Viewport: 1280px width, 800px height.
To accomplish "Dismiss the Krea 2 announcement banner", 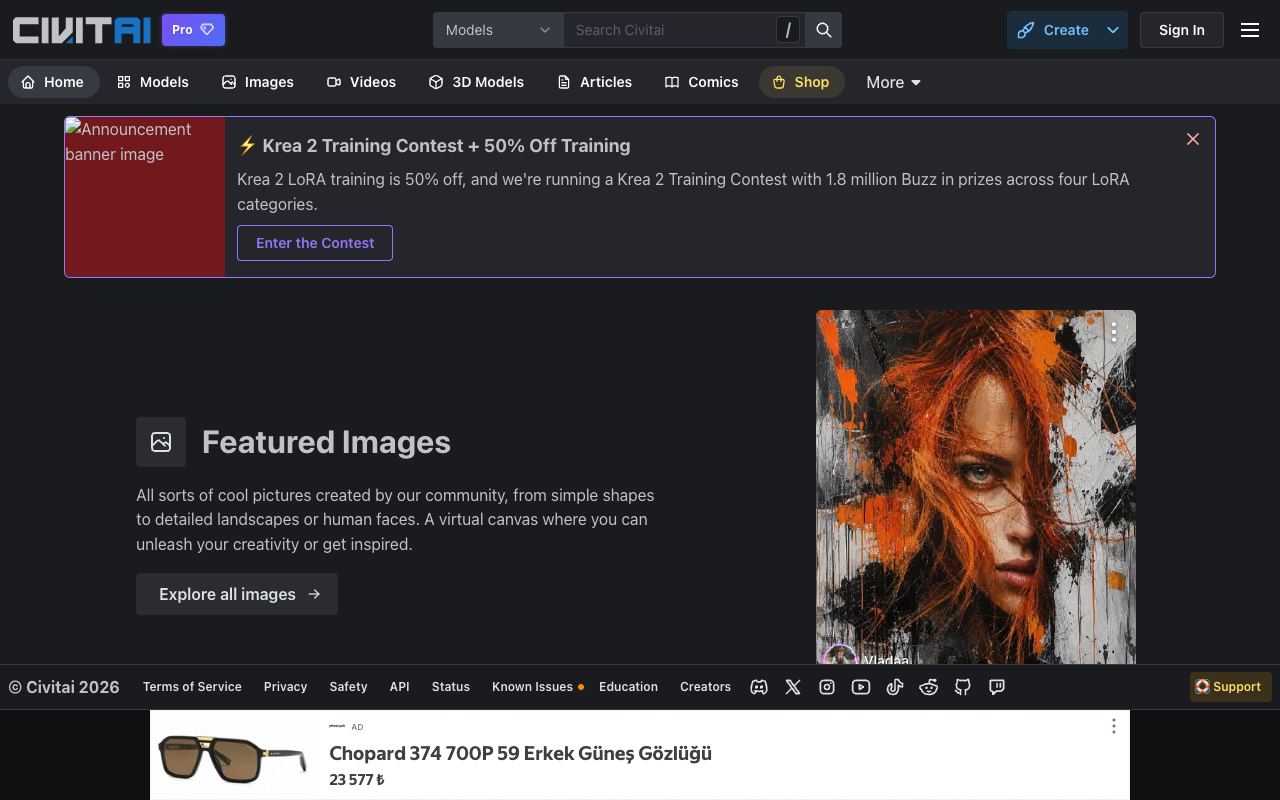I will tap(1193, 139).
